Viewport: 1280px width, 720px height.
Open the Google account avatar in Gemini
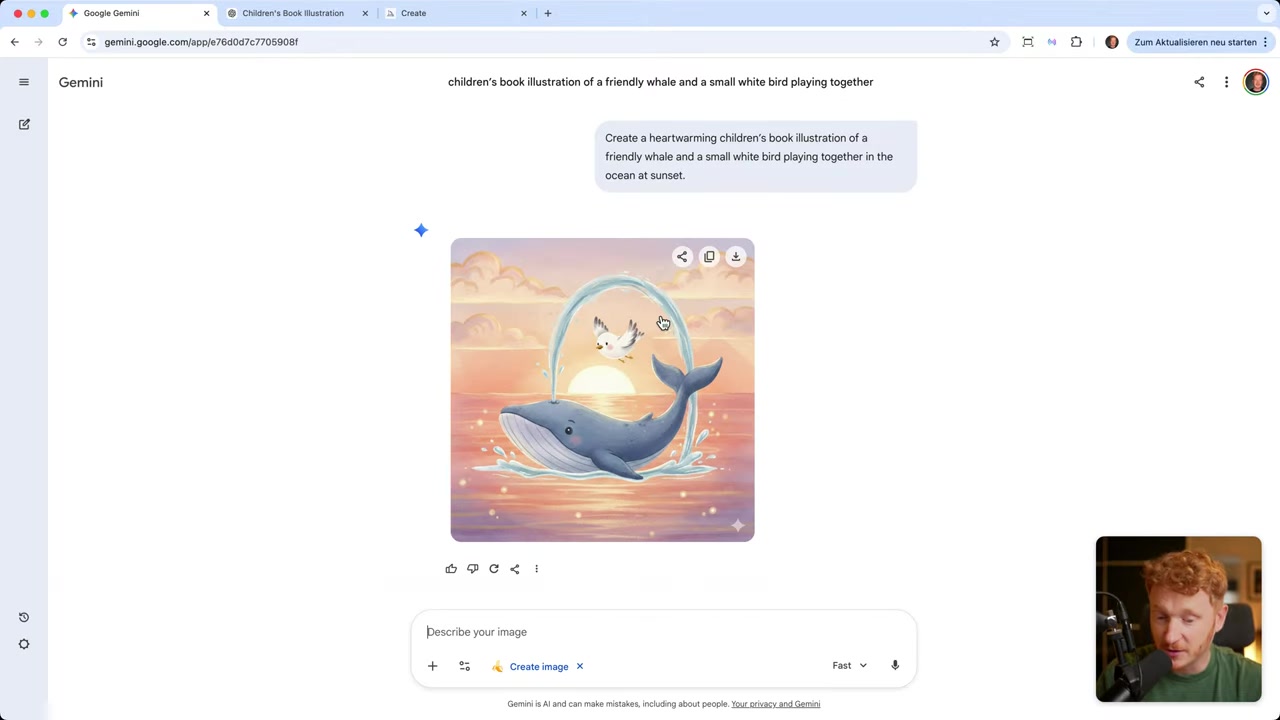point(1255,82)
